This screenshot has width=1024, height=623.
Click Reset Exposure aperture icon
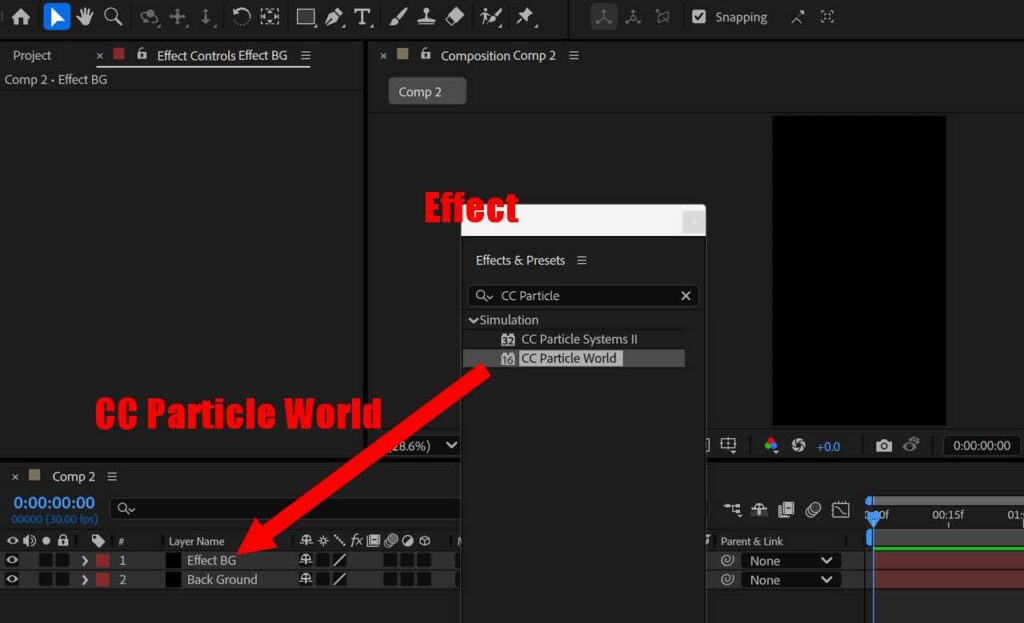click(799, 445)
